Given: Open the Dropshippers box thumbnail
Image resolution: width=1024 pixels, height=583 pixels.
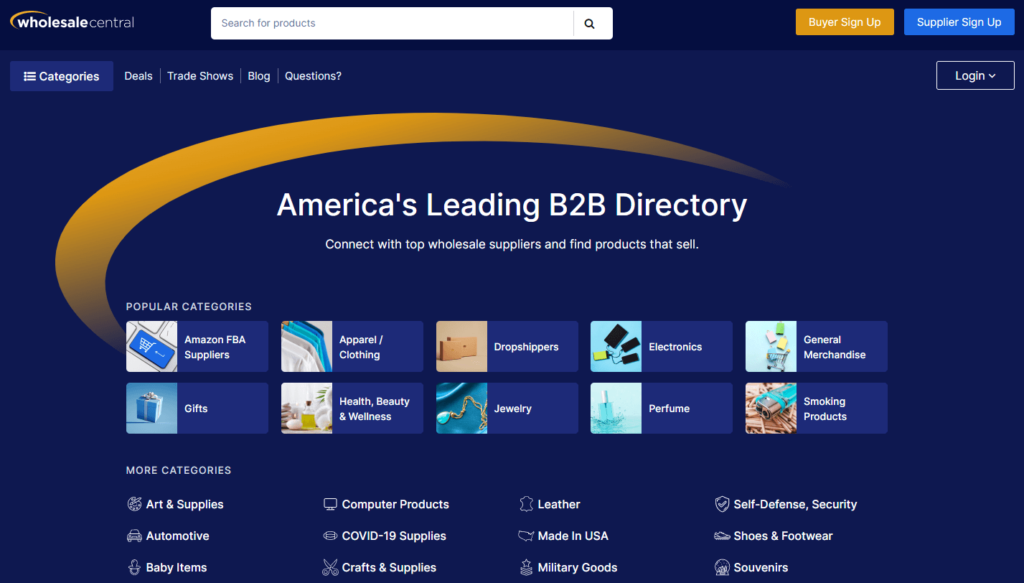Looking at the screenshot, I should (461, 347).
